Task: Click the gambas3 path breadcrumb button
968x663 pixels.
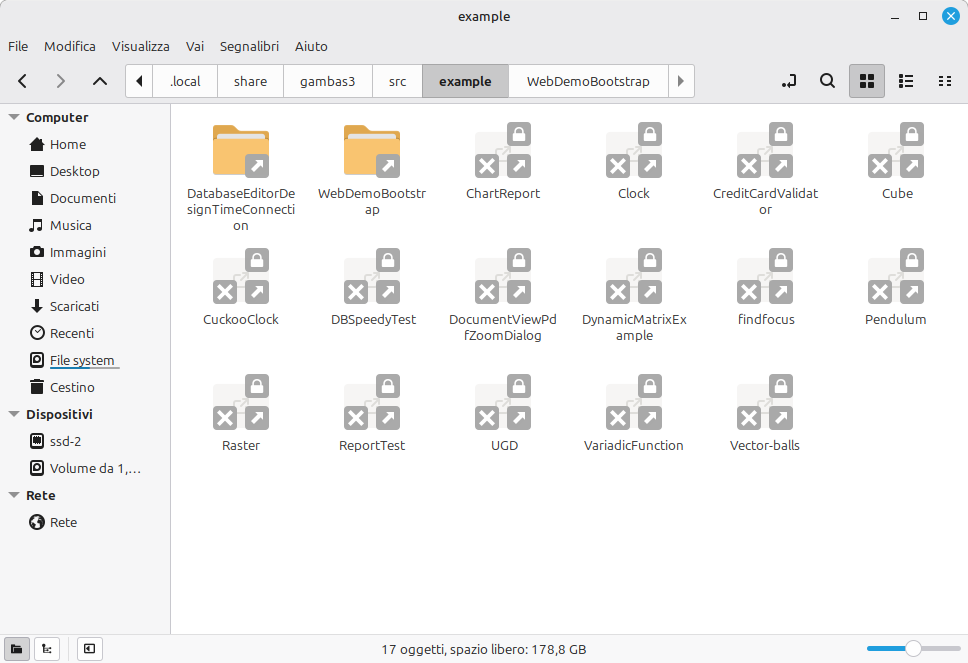Action: pyautogui.click(x=327, y=81)
